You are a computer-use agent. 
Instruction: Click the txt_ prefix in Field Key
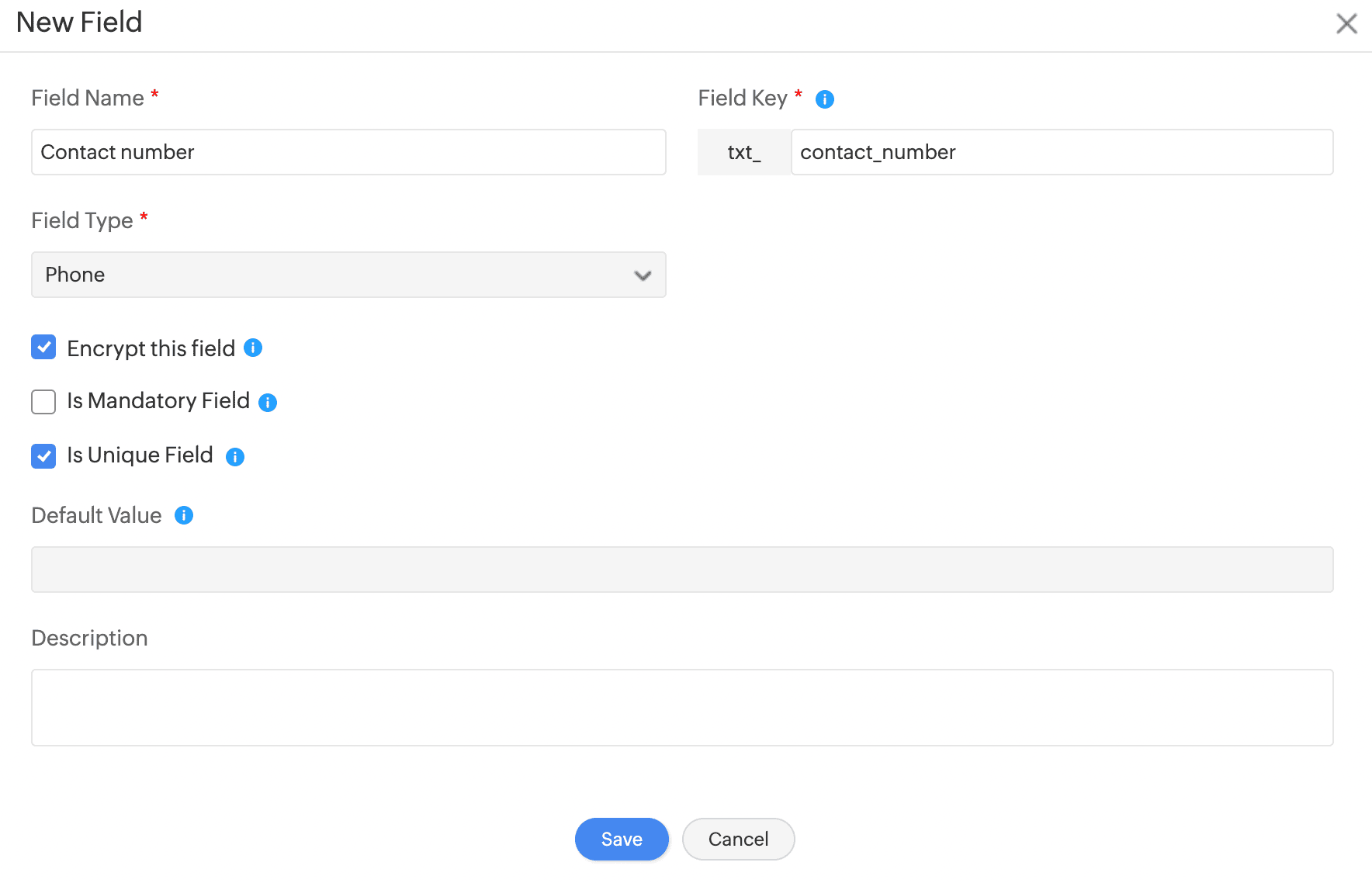[743, 152]
